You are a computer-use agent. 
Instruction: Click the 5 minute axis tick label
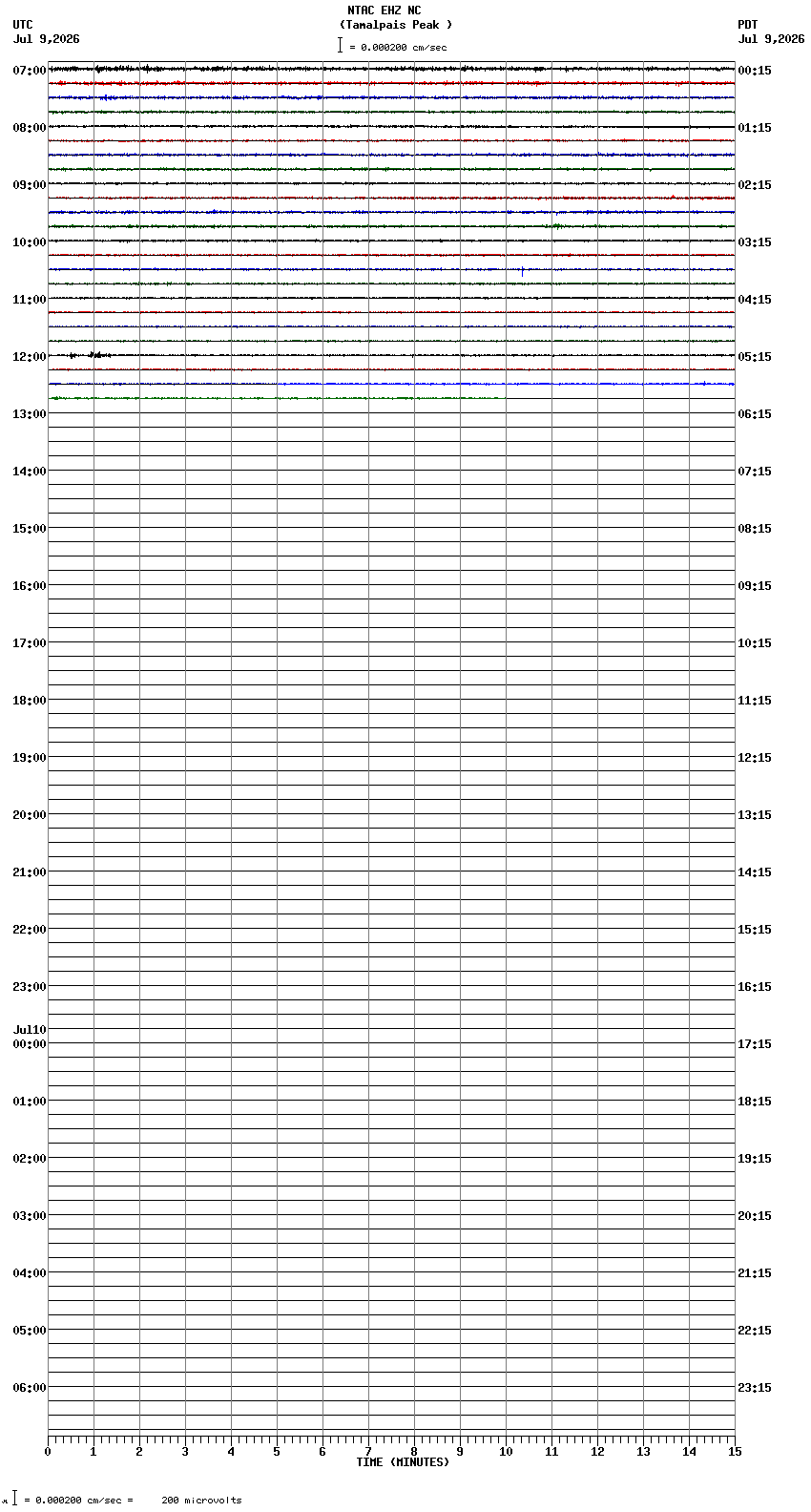277,1452
